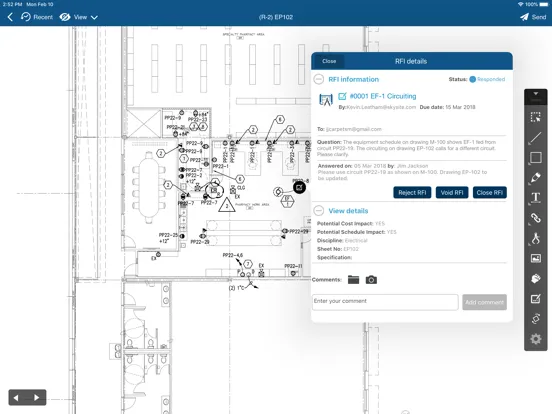Click the Potential Schedule Impact row
This screenshot has height=414, width=552.
[x=357, y=232]
